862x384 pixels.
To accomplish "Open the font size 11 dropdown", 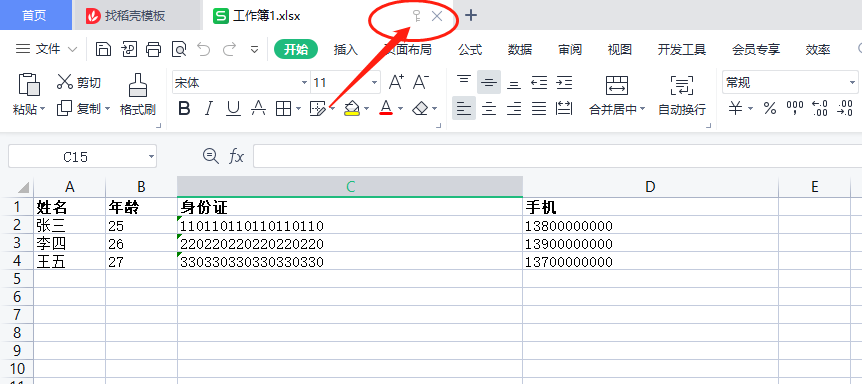I will 374,83.
